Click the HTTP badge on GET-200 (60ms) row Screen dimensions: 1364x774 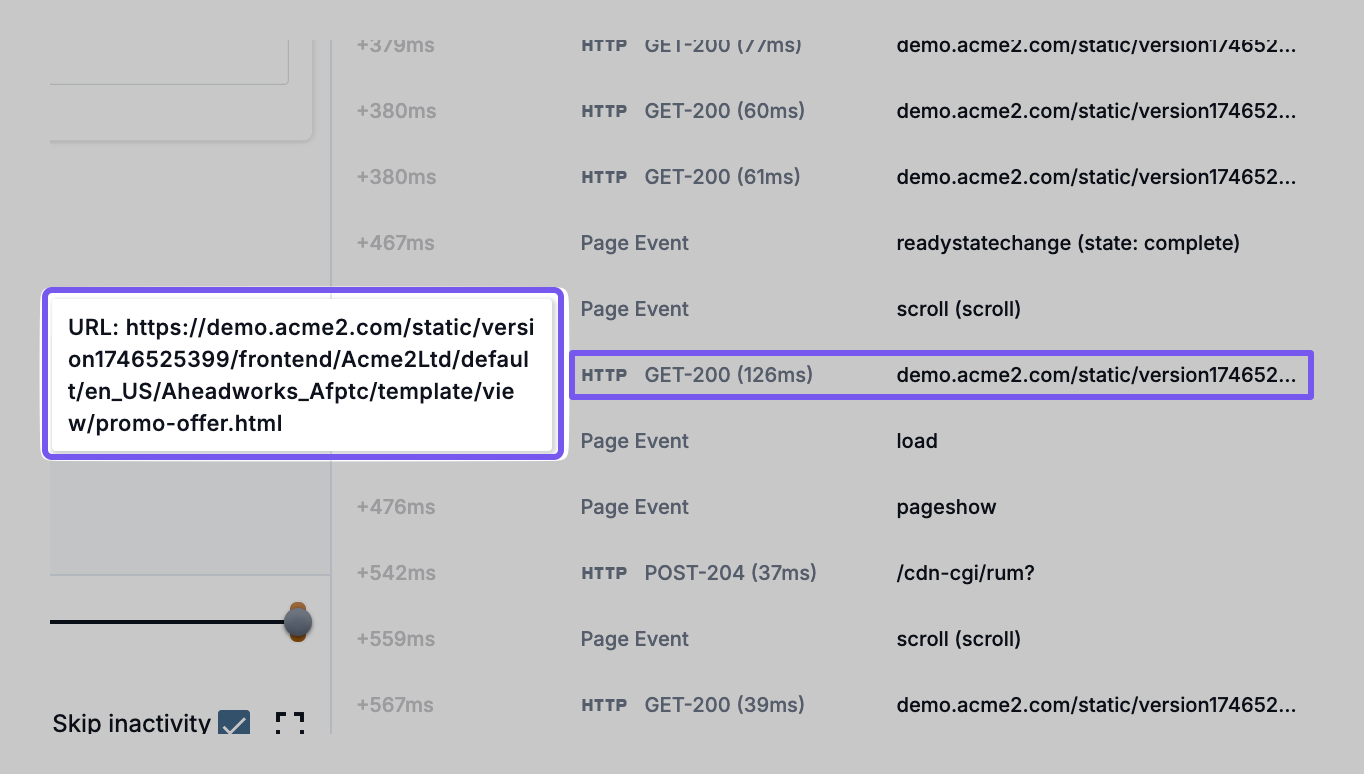pos(604,111)
